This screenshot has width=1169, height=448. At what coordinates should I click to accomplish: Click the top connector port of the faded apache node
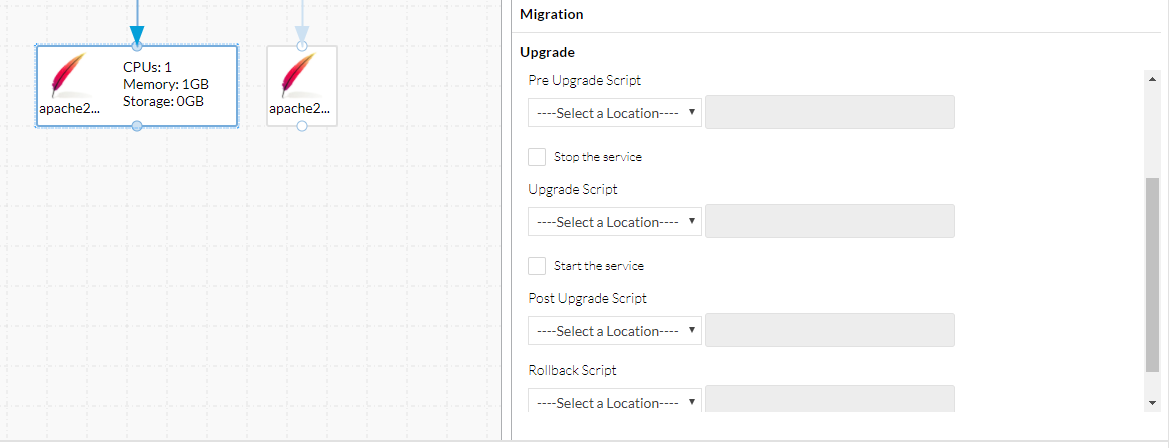(x=302, y=46)
